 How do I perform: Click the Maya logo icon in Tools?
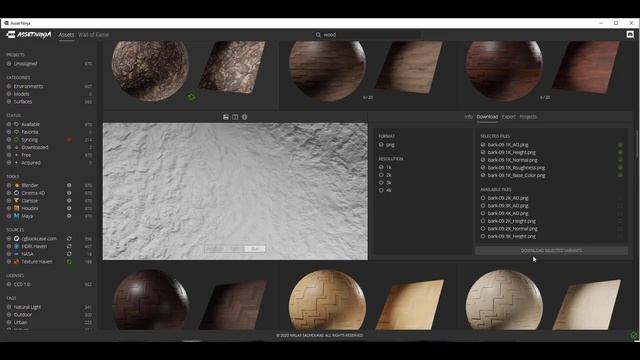click(x=17, y=216)
